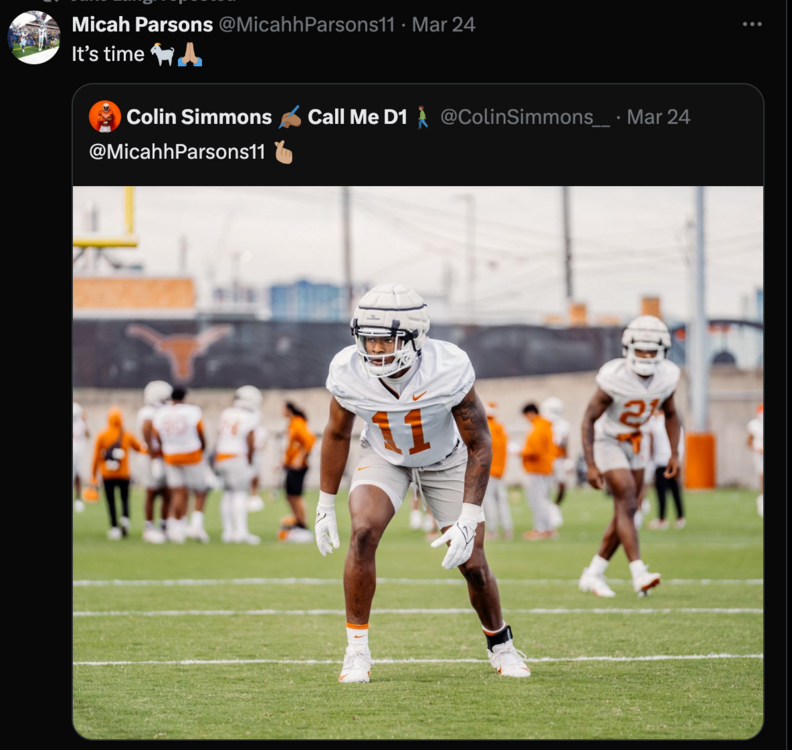
Task: Open the three-dot More options menu
Action: [x=752, y=24]
